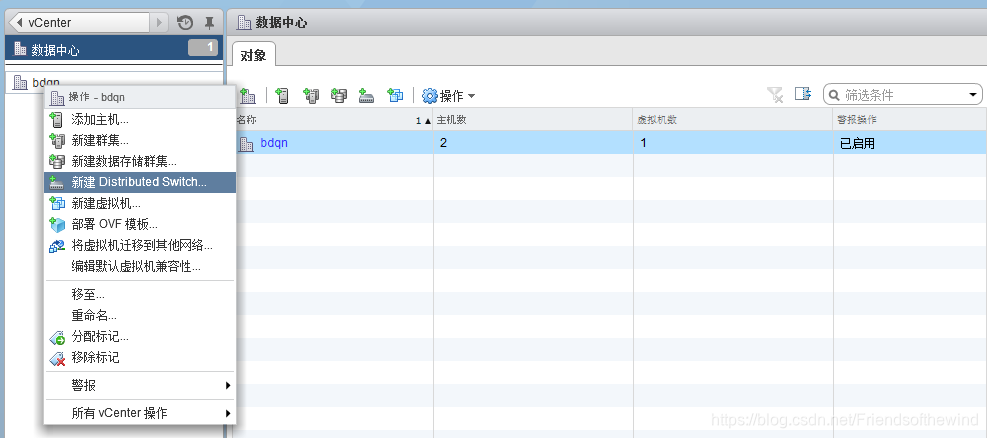Click the clear filter funnel icon
Viewport: 987px width, 438px height.
coord(776,95)
